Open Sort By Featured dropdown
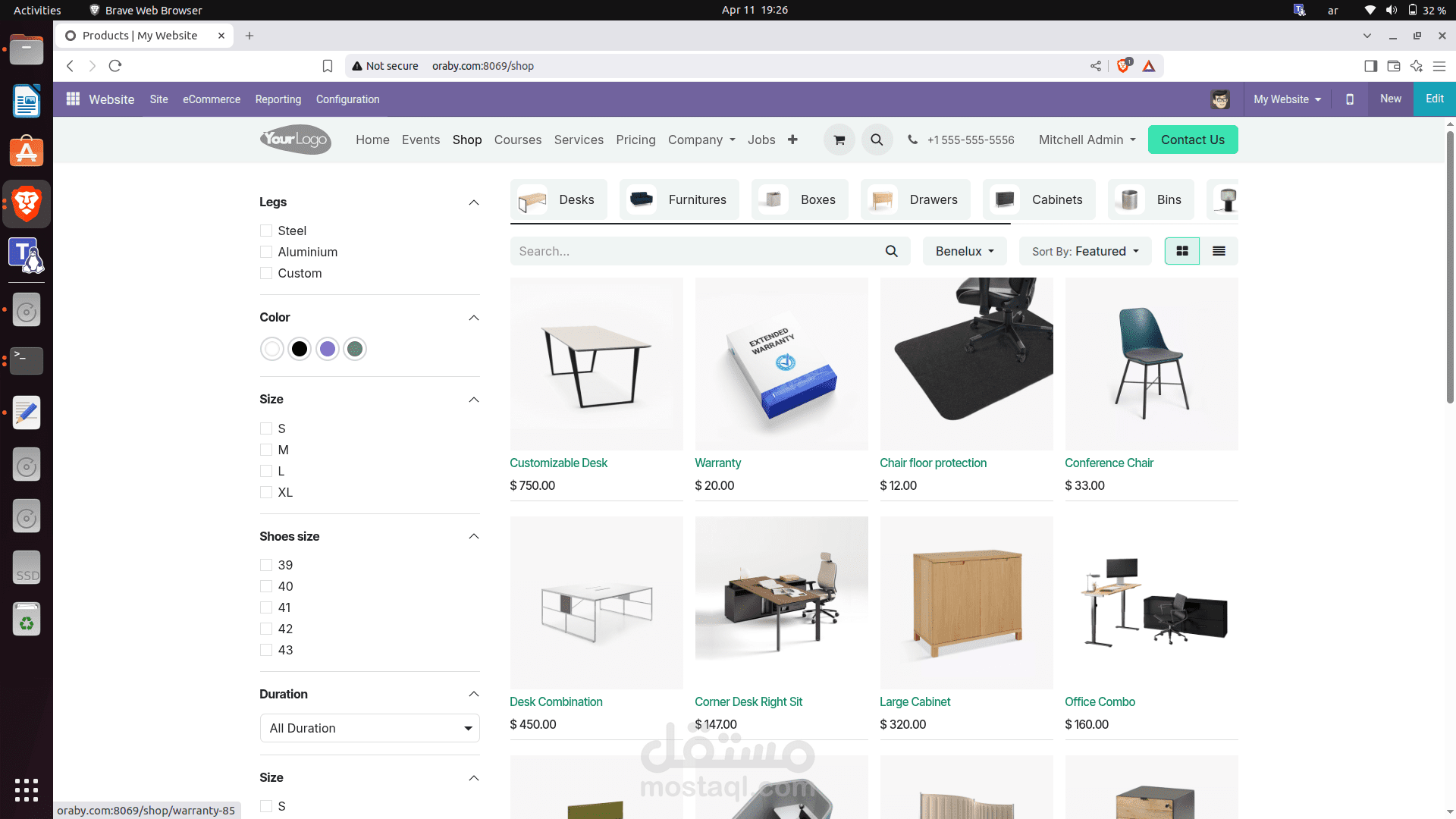The width and height of the screenshot is (1456, 819). [1084, 251]
